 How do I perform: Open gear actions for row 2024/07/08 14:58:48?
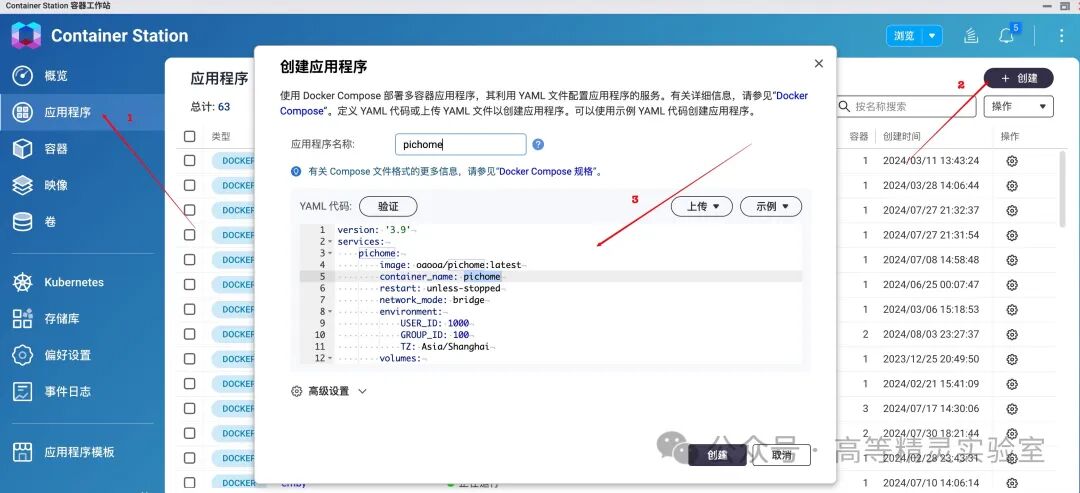click(x=1012, y=260)
